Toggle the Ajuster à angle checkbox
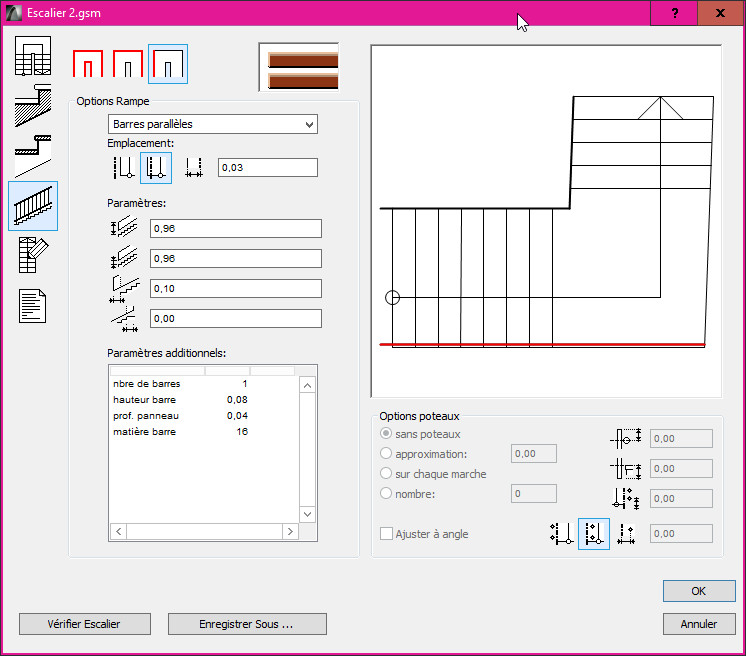This screenshot has width=746, height=656. [386, 533]
